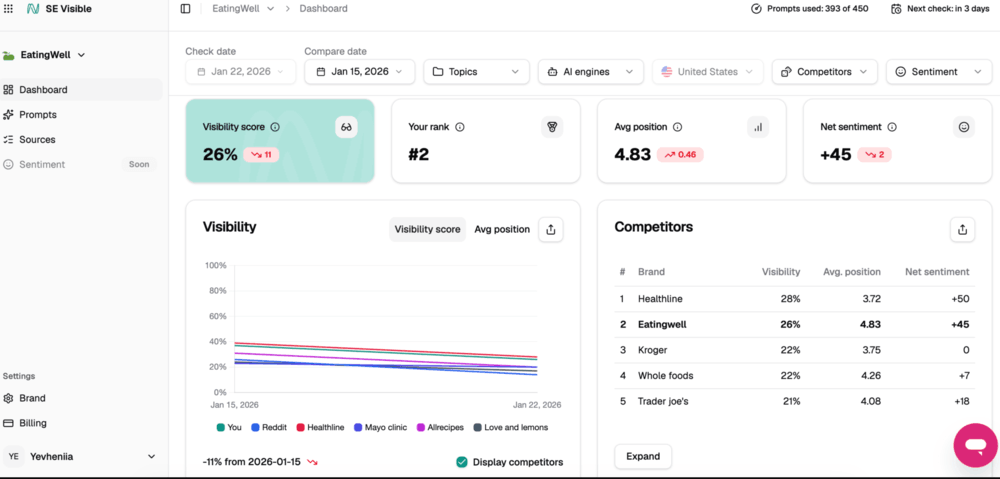Click the EatingWell green brand icon
Viewport: 1000px width, 479px height.
(8, 55)
